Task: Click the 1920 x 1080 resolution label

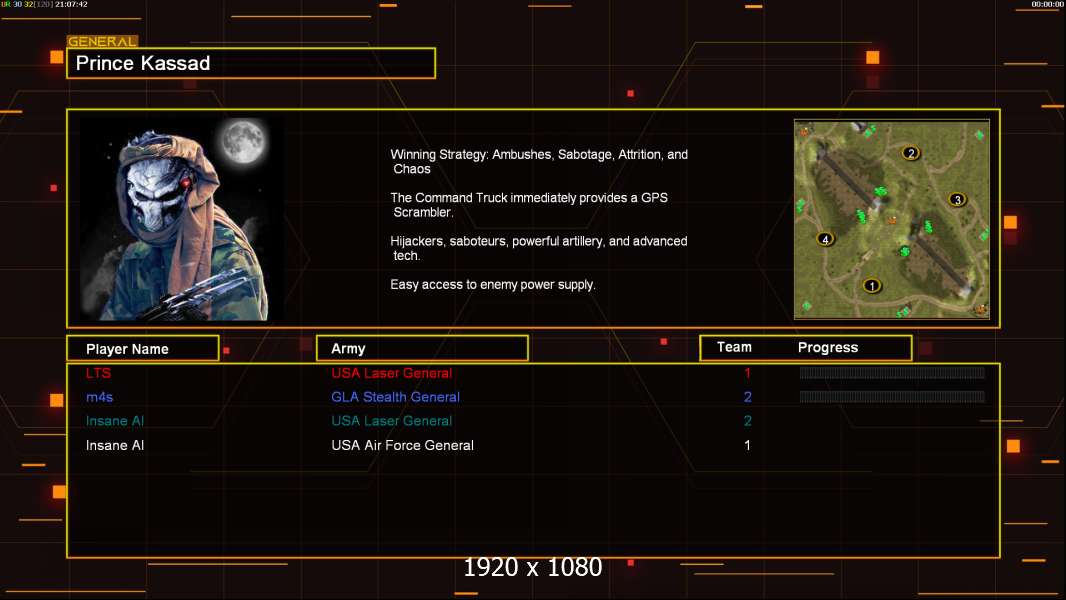Action: 532,567
